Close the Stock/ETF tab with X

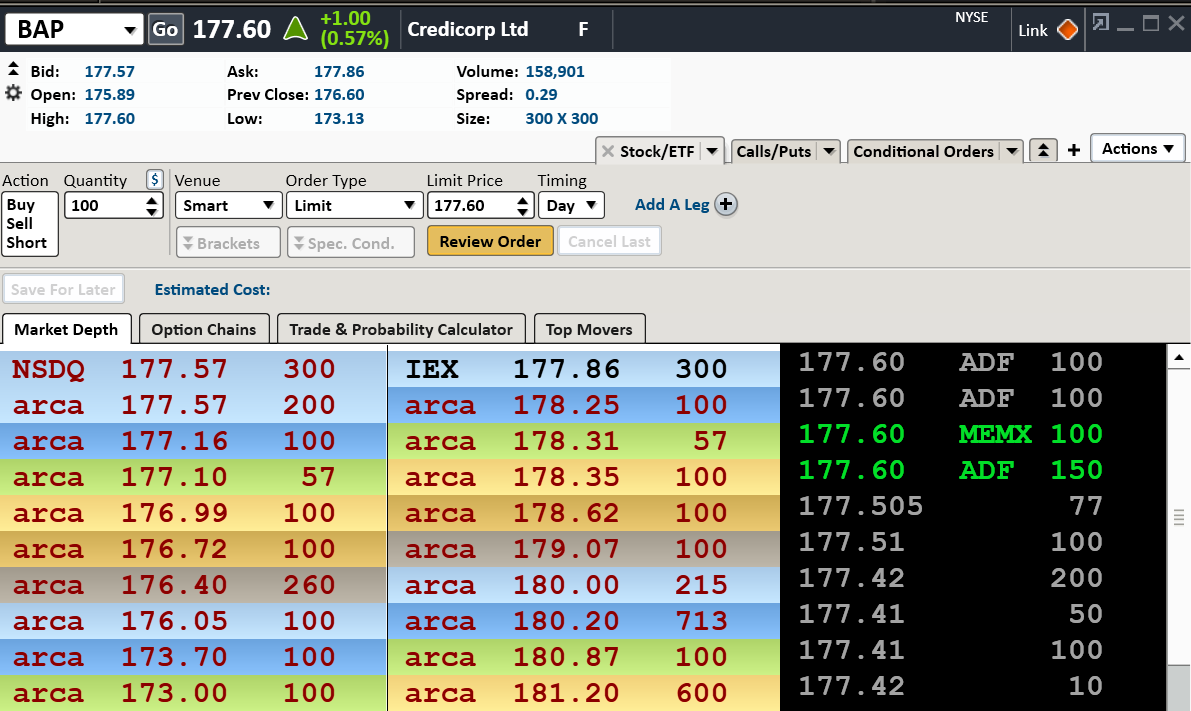pyautogui.click(x=608, y=151)
